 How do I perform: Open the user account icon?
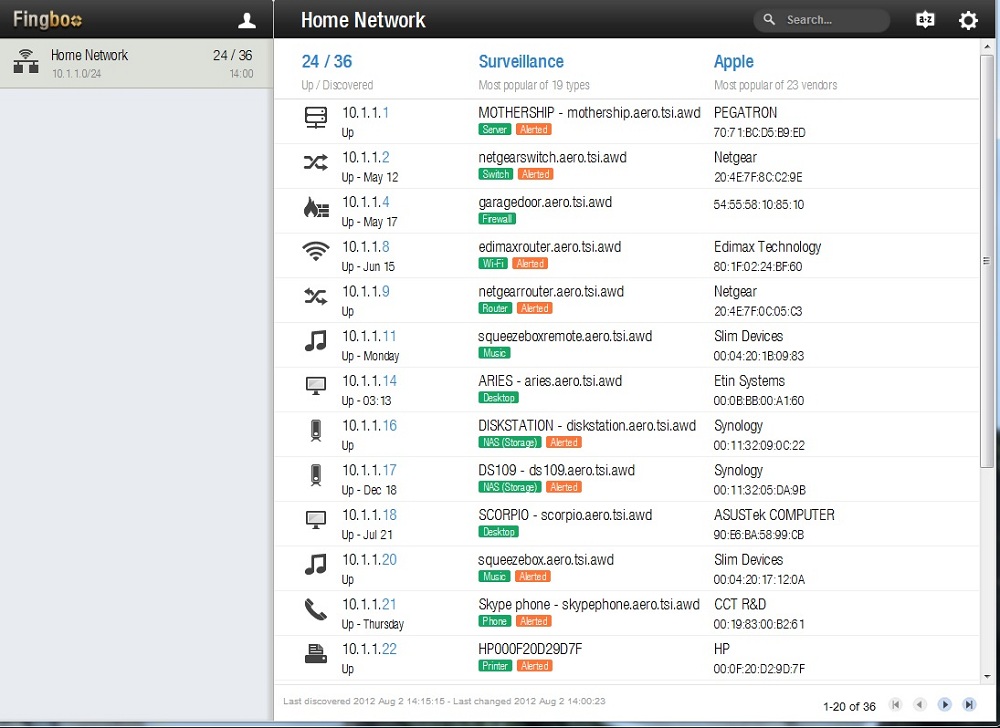247,20
